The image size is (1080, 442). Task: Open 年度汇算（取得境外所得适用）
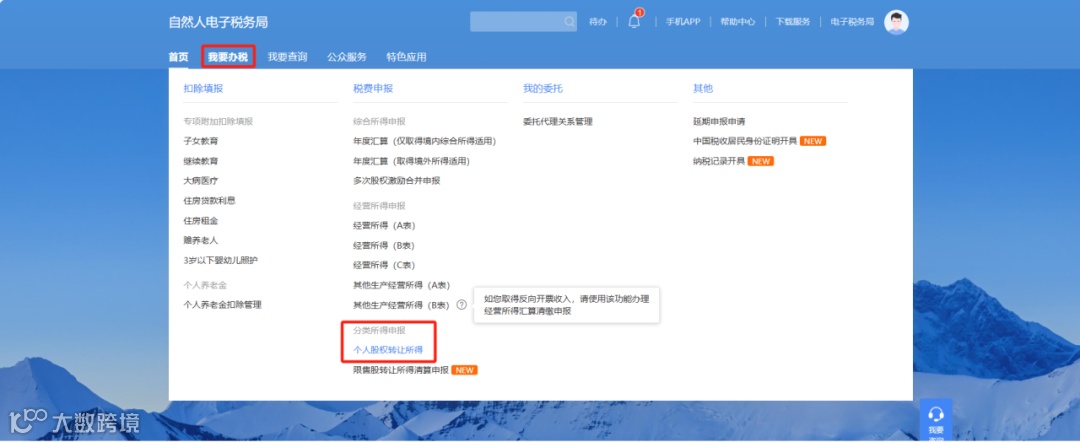411,161
